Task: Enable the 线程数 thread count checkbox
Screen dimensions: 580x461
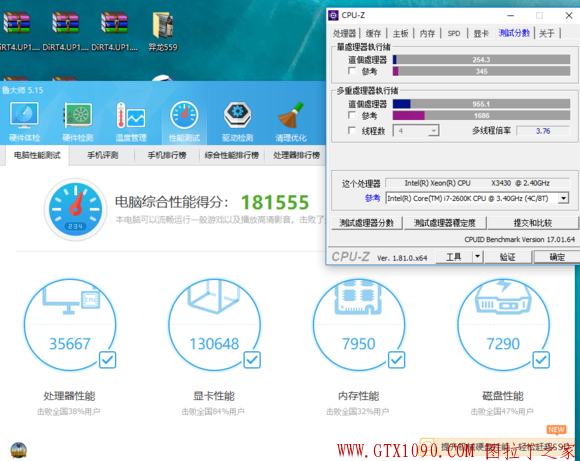Action: pos(352,130)
